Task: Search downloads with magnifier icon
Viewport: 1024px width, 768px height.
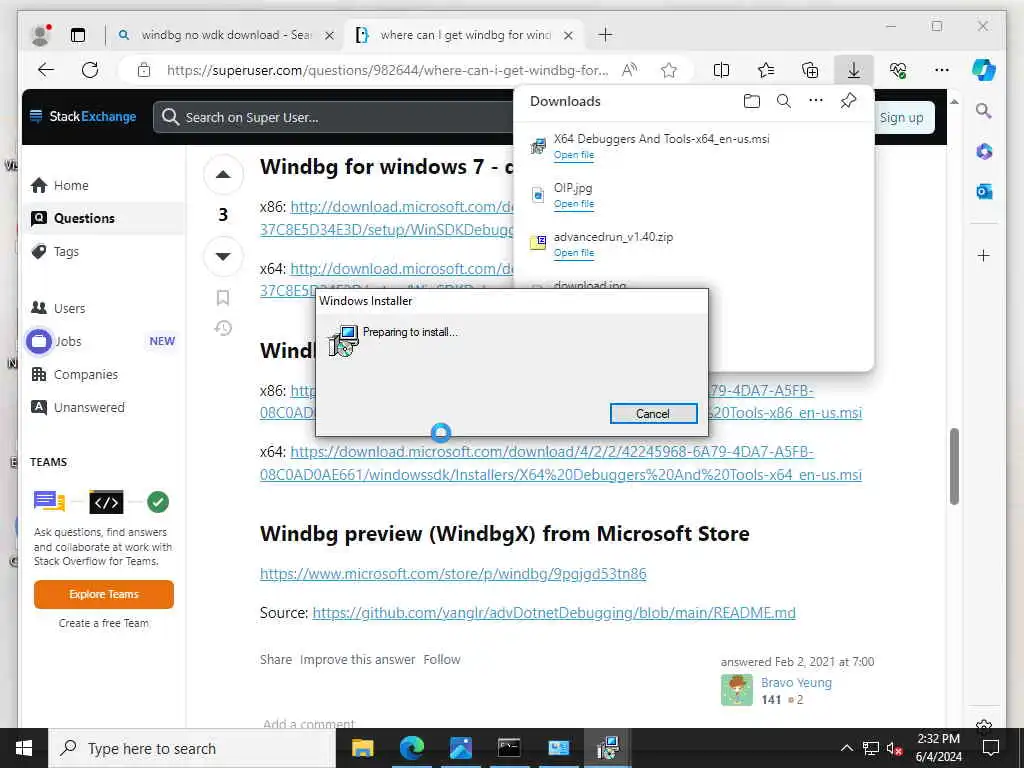Action: [x=784, y=101]
